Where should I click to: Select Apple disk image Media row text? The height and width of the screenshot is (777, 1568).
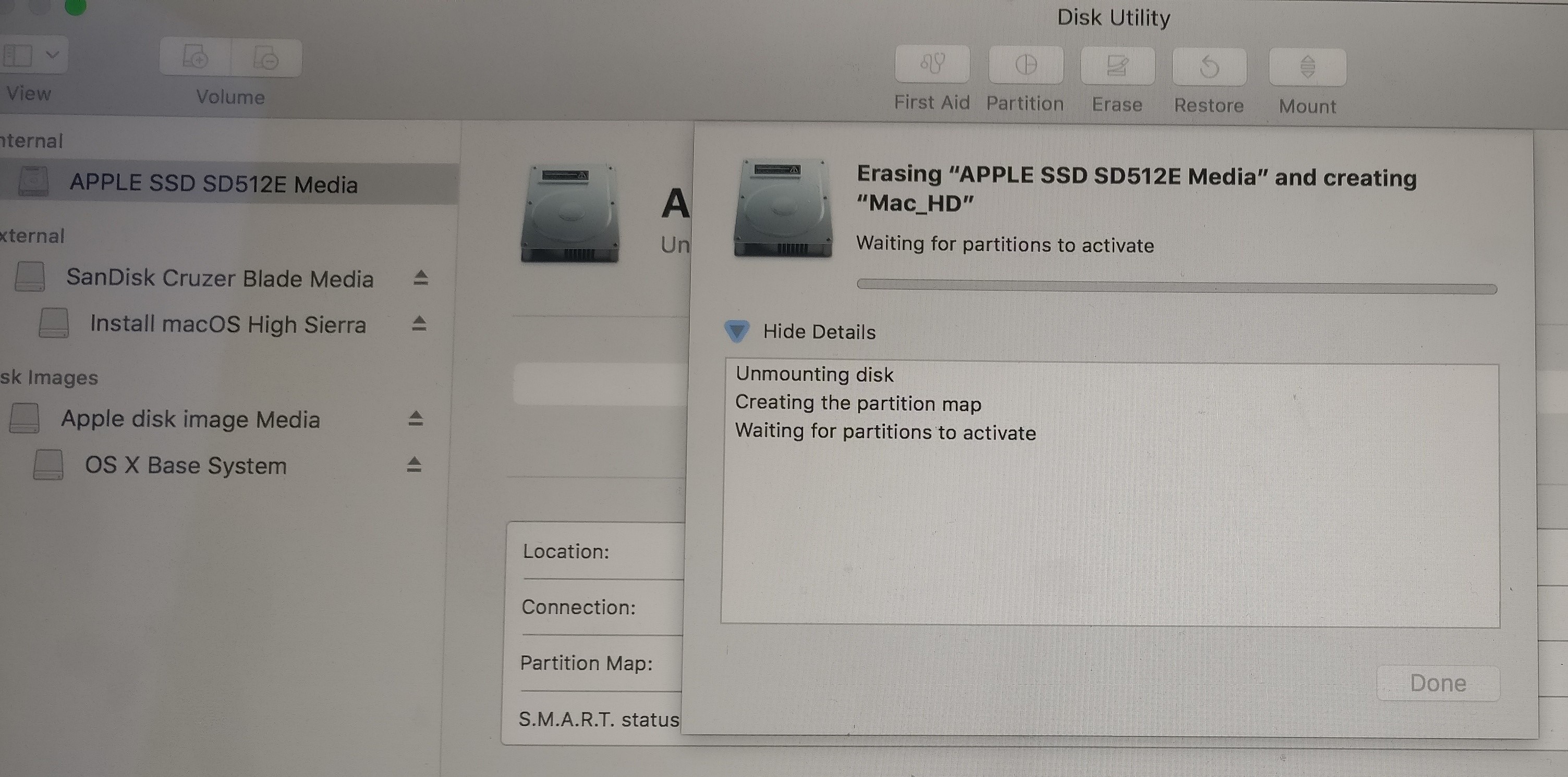190,419
